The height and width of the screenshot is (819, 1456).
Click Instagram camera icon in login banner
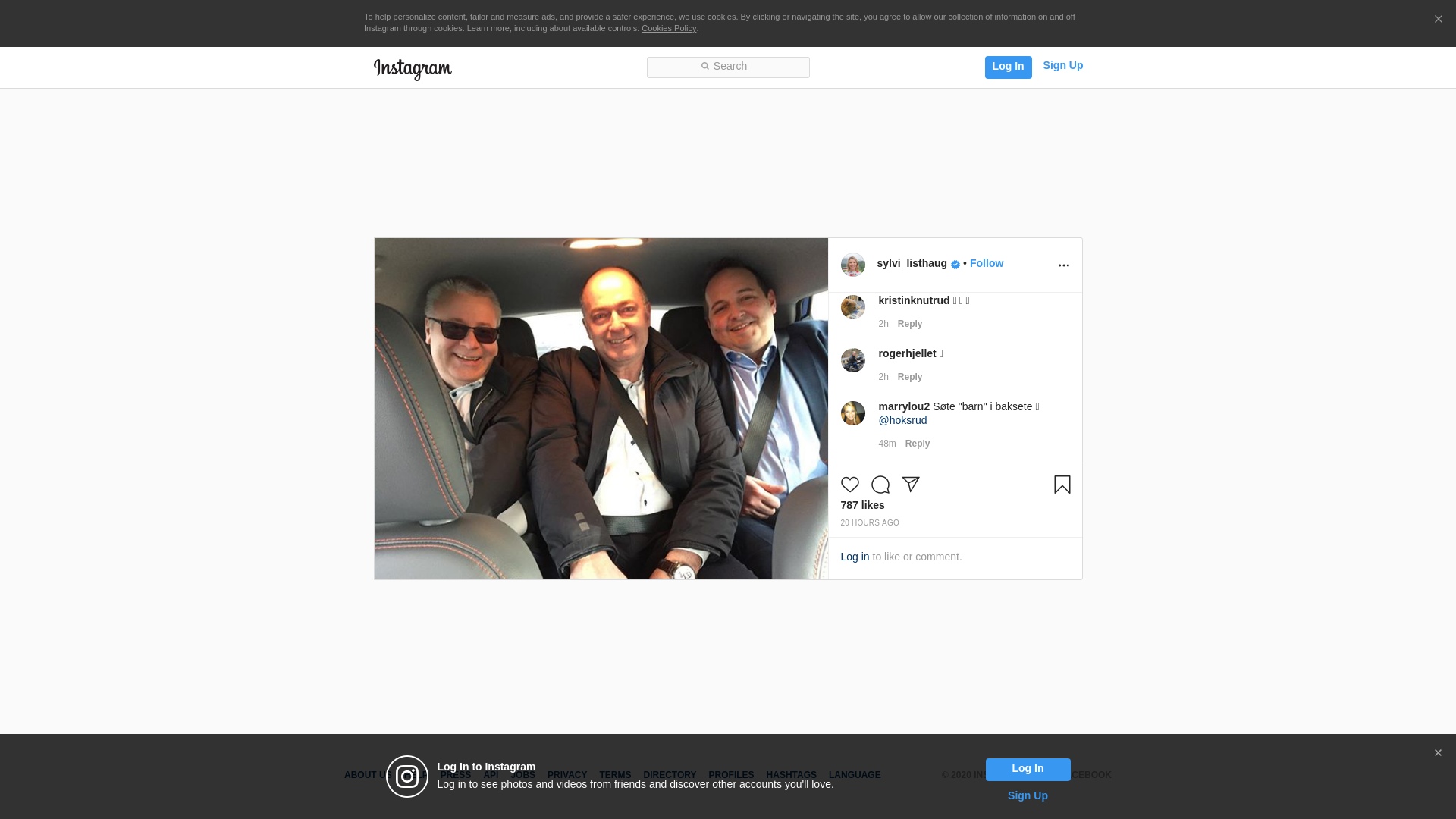[407, 777]
